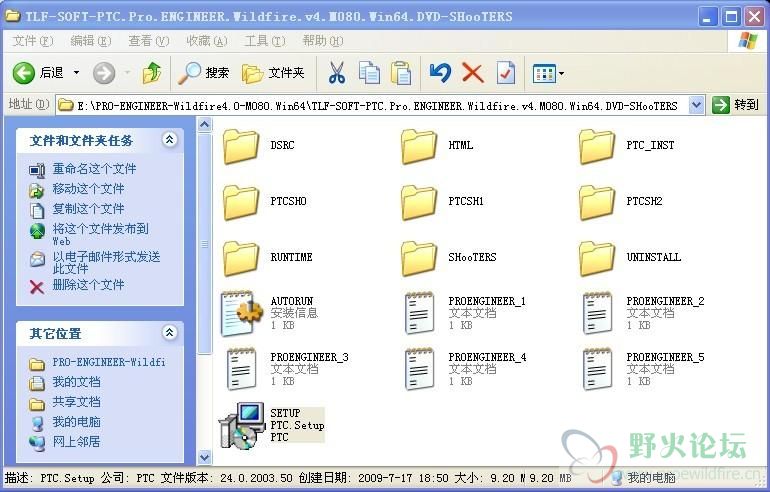Collapse the 文件和文件夹任务 panel

169,140
